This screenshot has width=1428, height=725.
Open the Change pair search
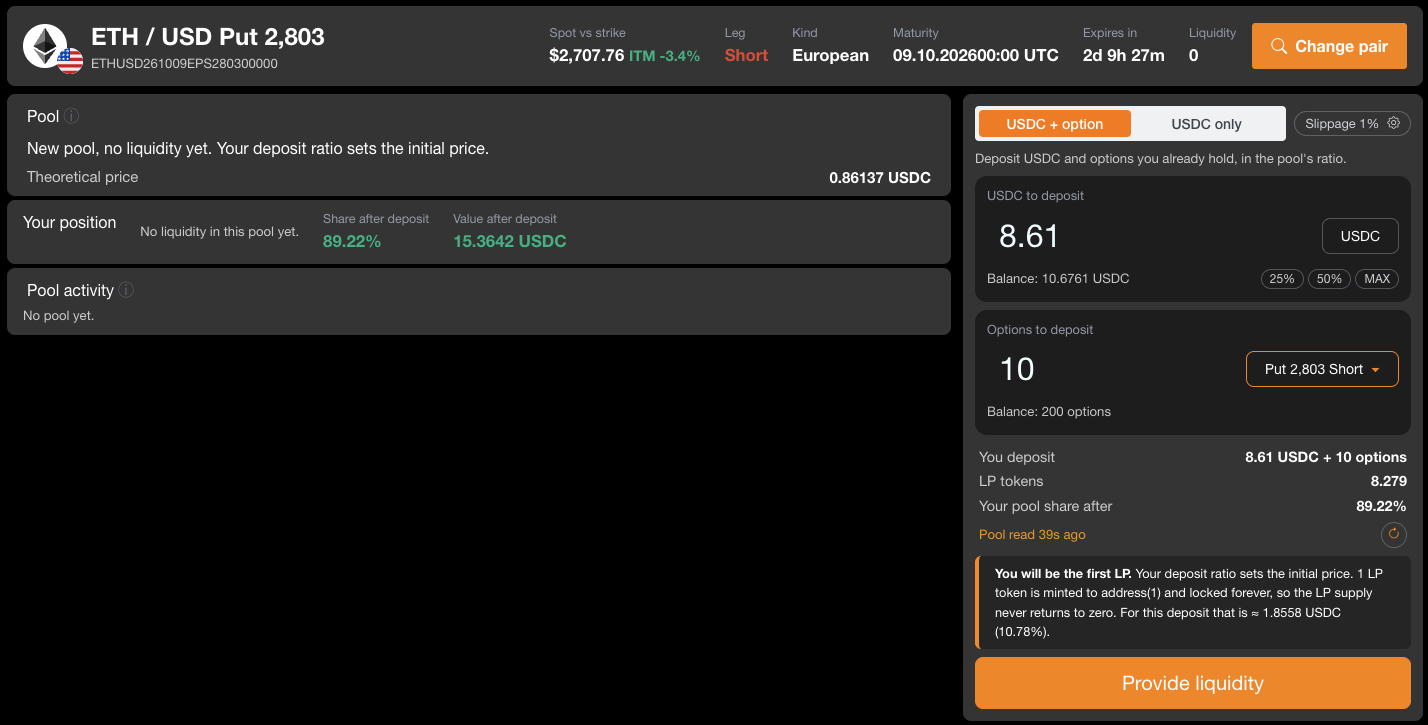pyautogui.click(x=1329, y=46)
